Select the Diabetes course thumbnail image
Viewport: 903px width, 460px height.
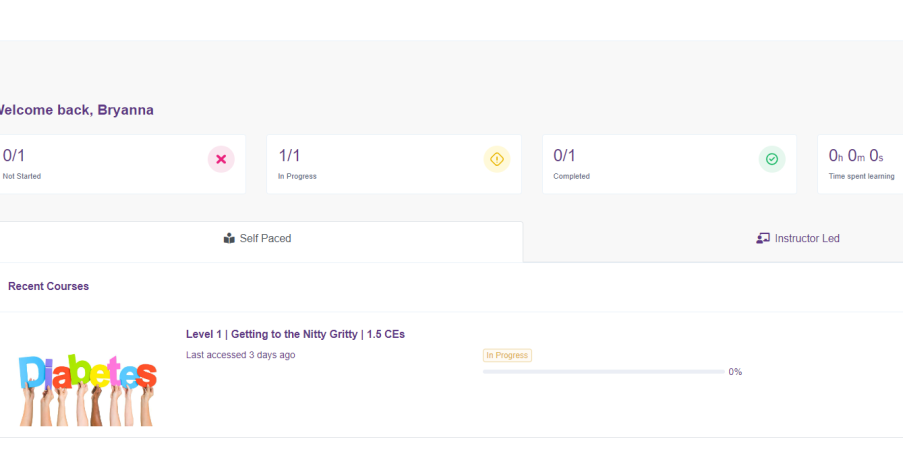[88, 388]
